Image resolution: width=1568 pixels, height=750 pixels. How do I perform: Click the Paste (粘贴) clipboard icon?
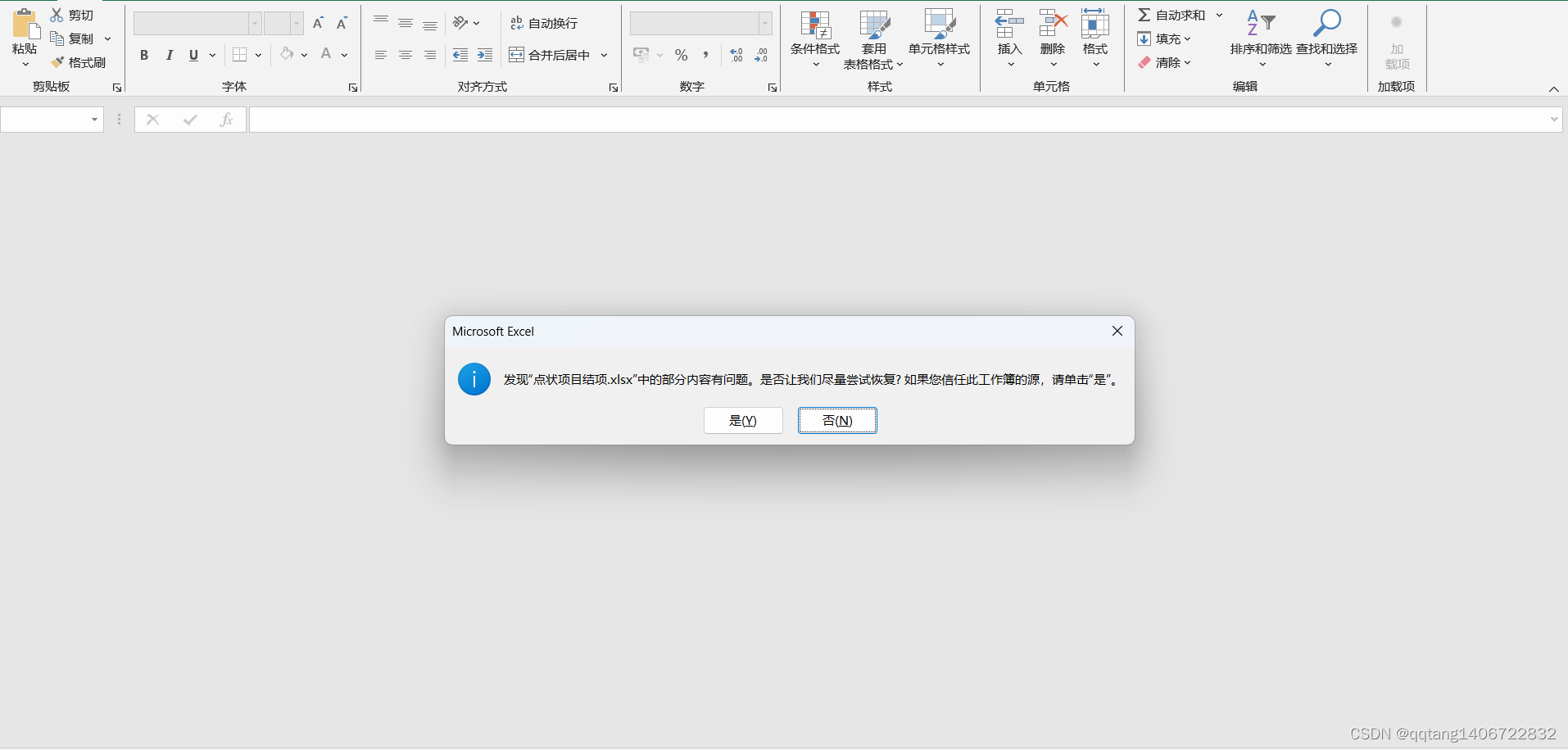[25, 24]
